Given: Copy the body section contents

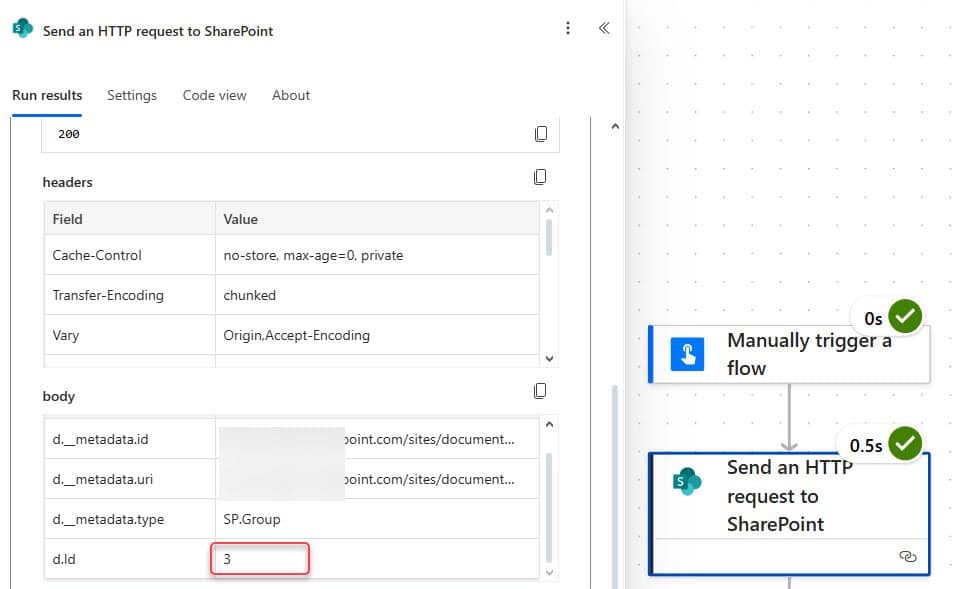Looking at the screenshot, I should pyautogui.click(x=540, y=391).
